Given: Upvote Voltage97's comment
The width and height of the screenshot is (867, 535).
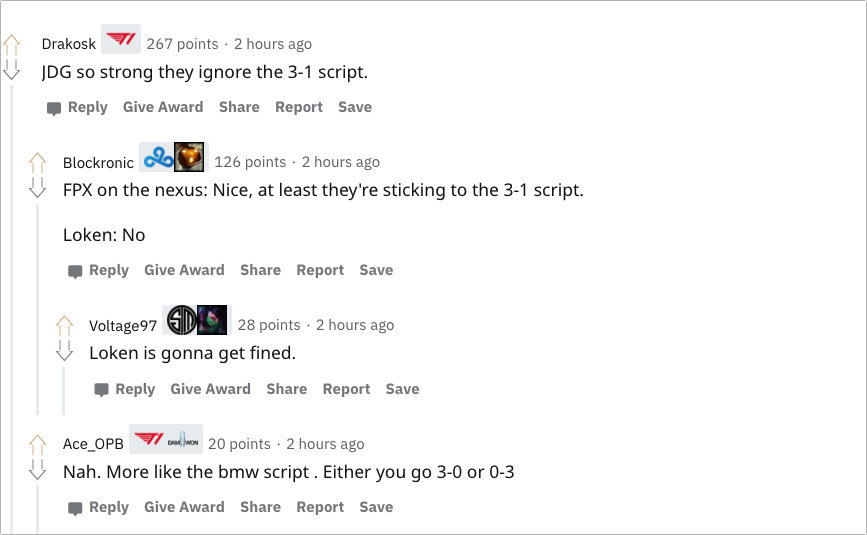Looking at the screenshot, I should coord(65,324).
